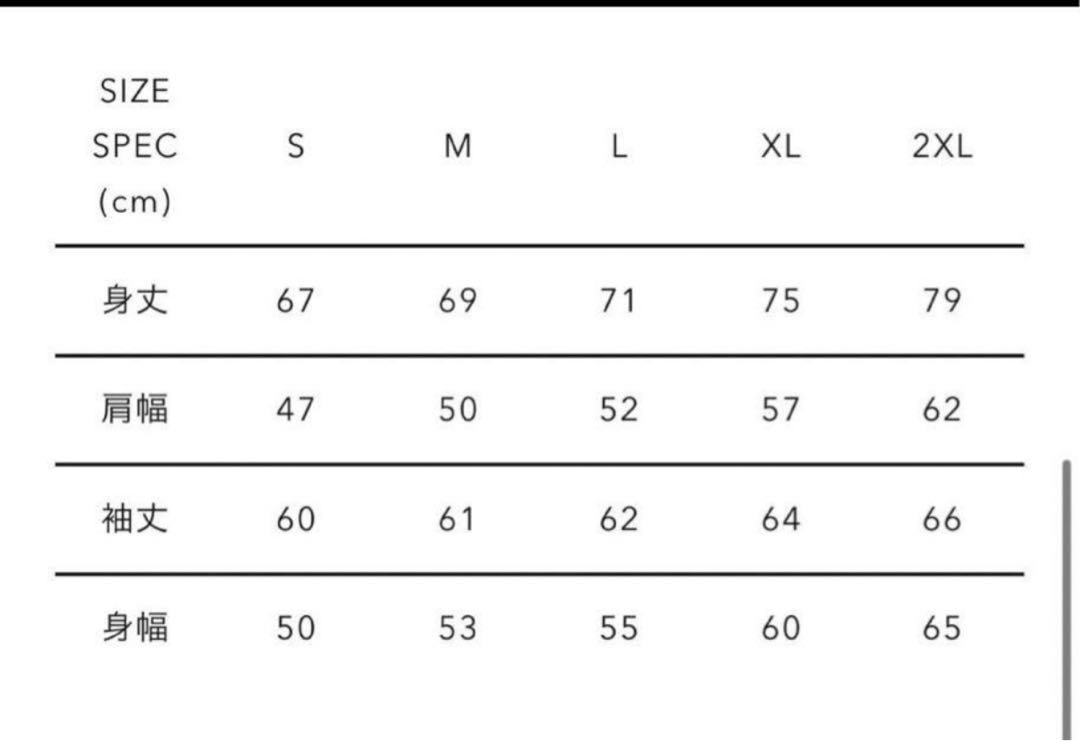Select the XL size column header
Screen dimensions: 1080x741
[780, 146]
